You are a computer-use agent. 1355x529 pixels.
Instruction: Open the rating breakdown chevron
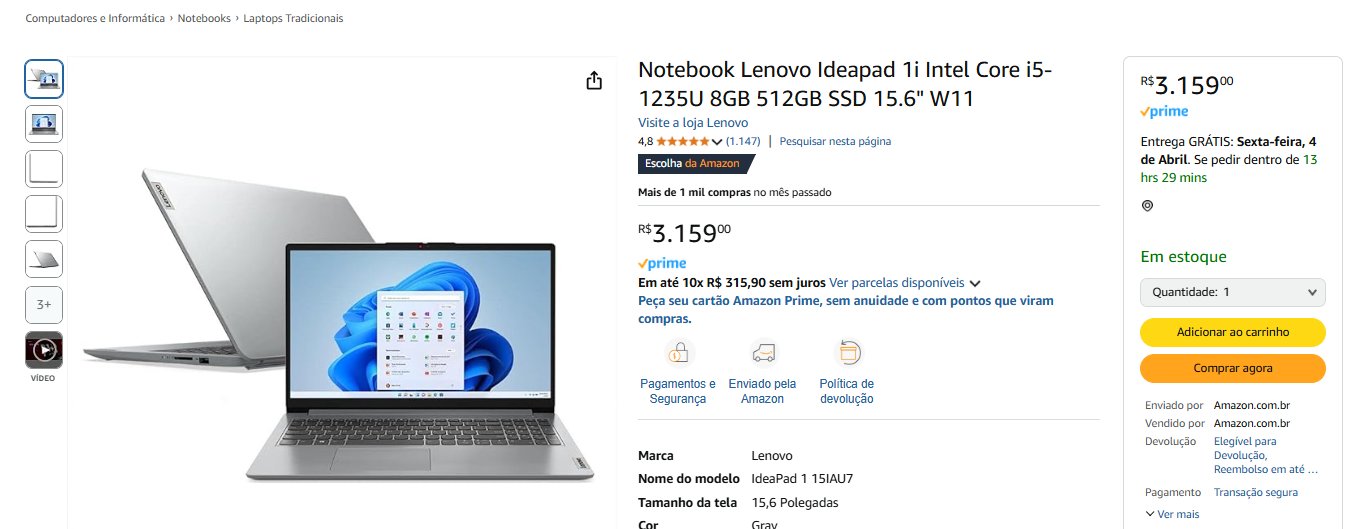pyautogui.click(x=716, y=142)
